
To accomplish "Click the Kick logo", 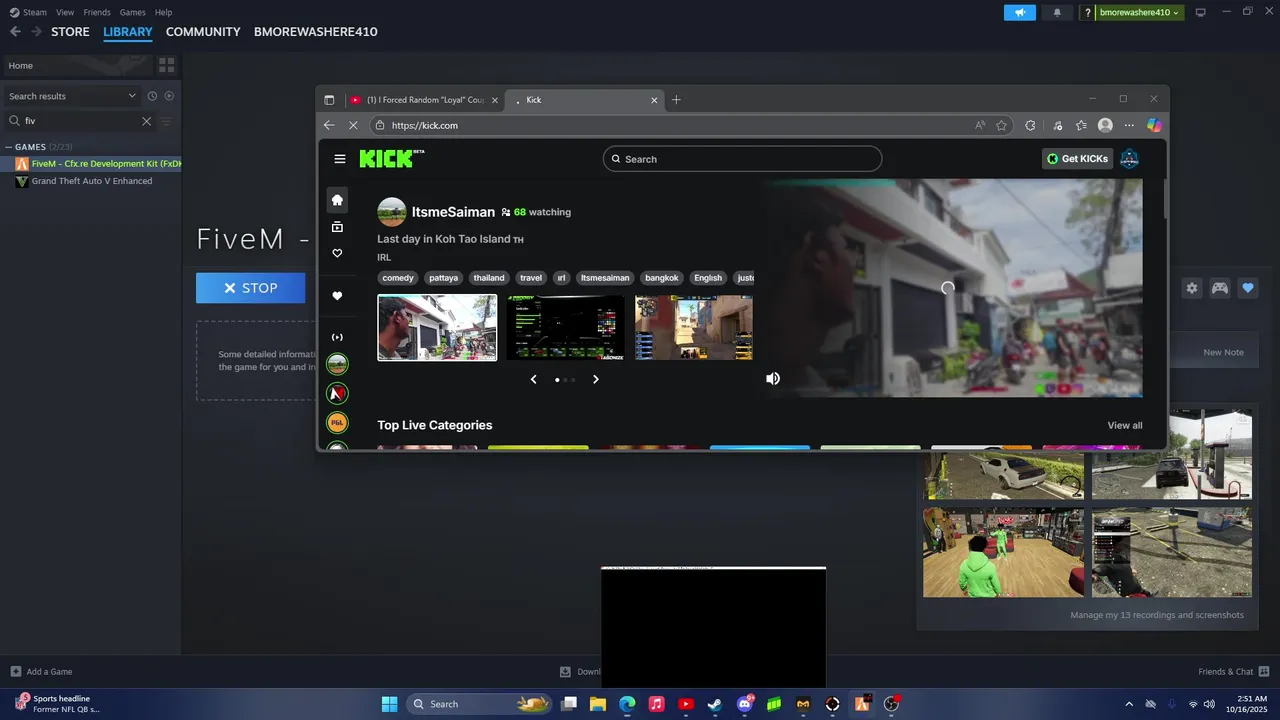I will pyautogui.click(x=391, y=158).
